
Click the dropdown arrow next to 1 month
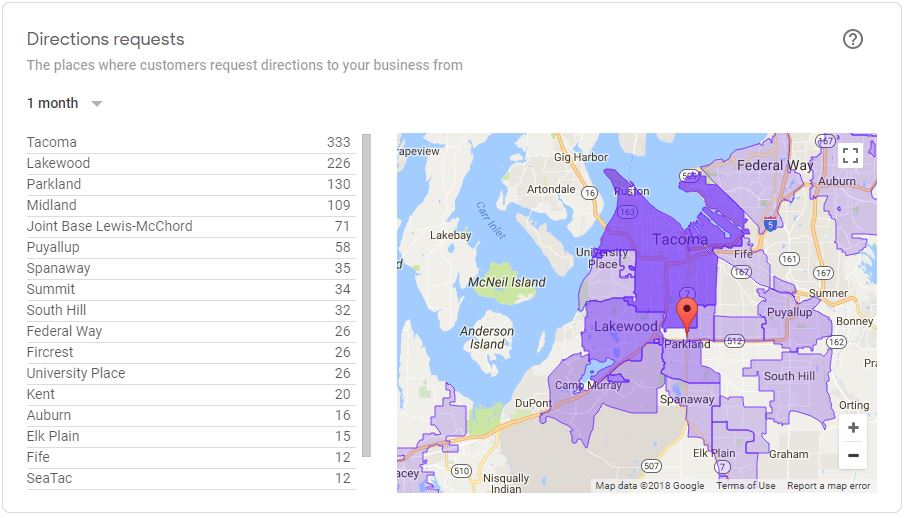97,104
